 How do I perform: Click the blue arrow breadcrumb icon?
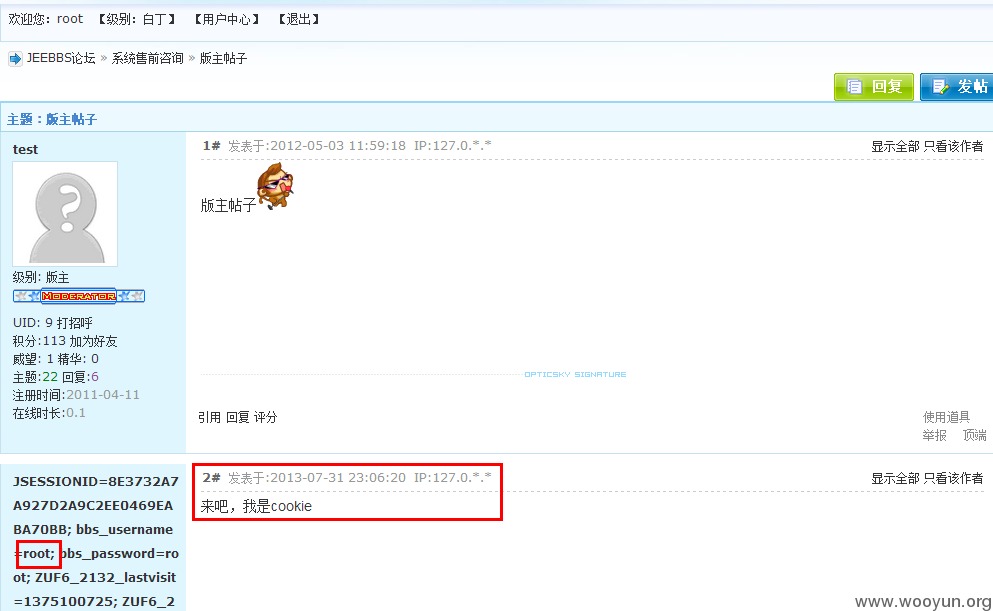click(x=15, y=59)
